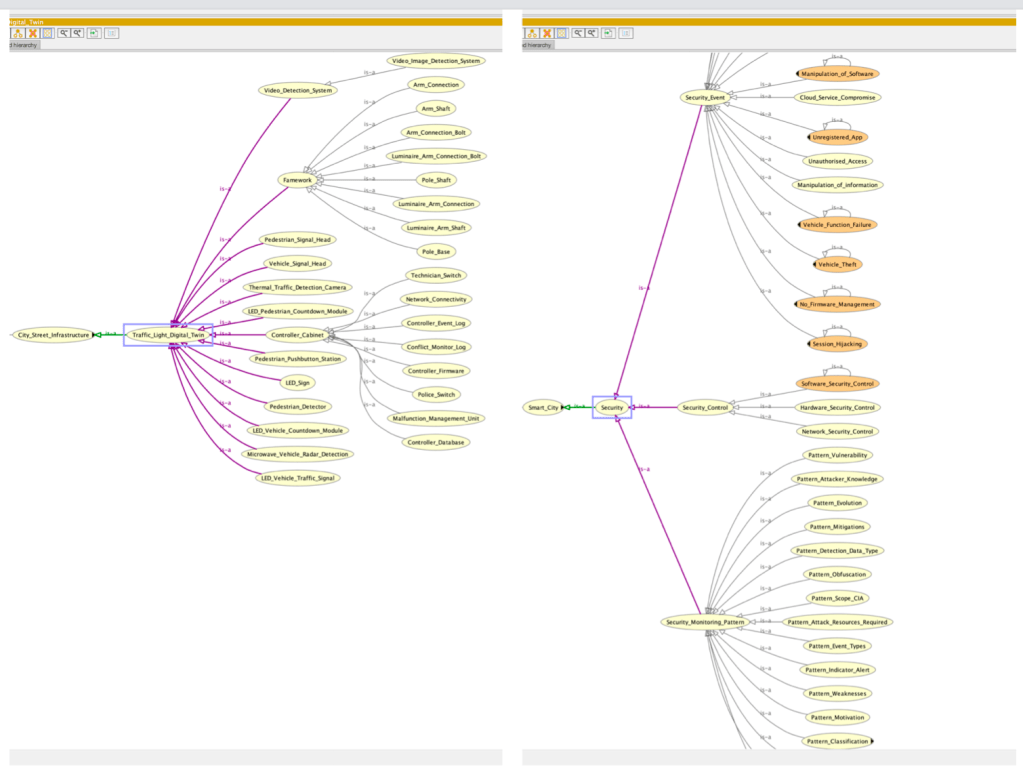Image resolution: width=1023 pixels, height=778 pixels.
Task: Expand arrow on Vehicle_Theft node
Action: 814,264
